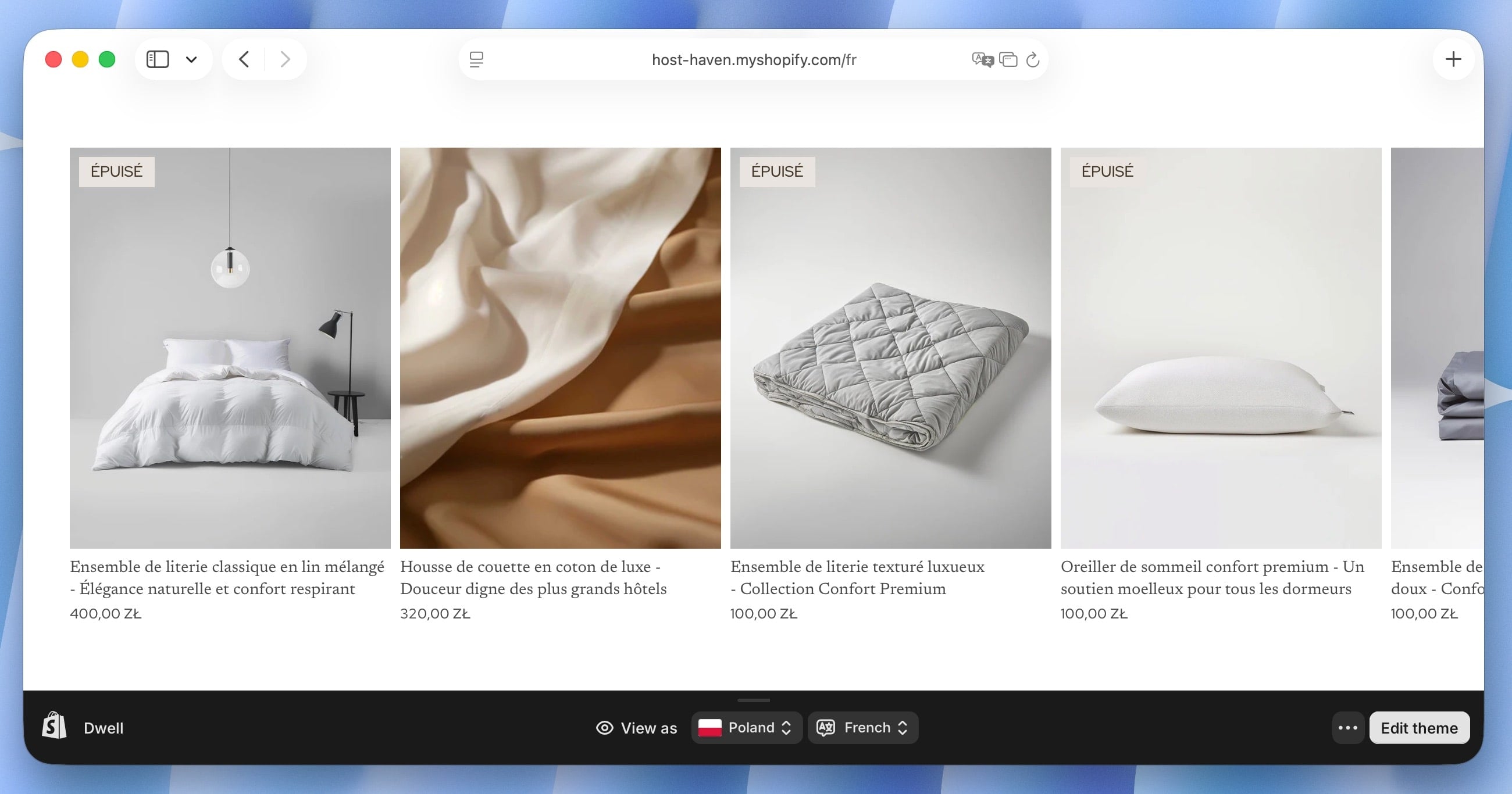Toggle the back navigation arrow
Viewport: 1512px width, 794px height.
point(244,59)
